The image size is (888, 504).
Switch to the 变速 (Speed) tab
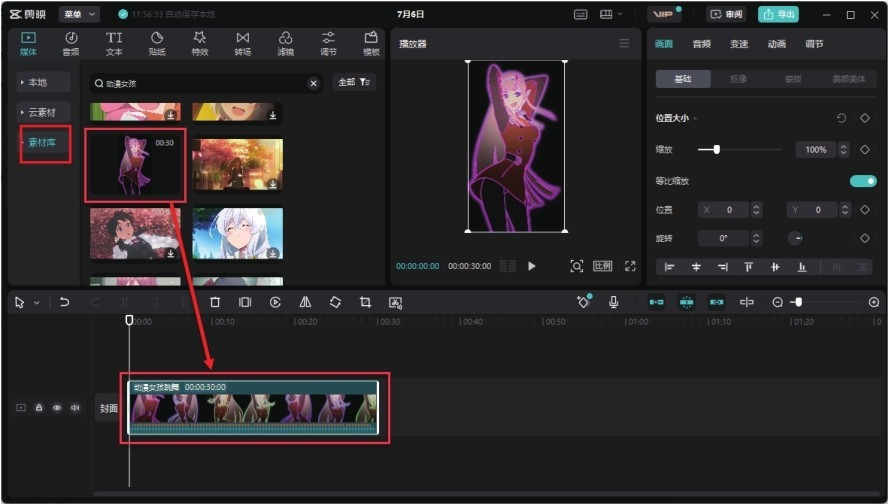(739, 44)
